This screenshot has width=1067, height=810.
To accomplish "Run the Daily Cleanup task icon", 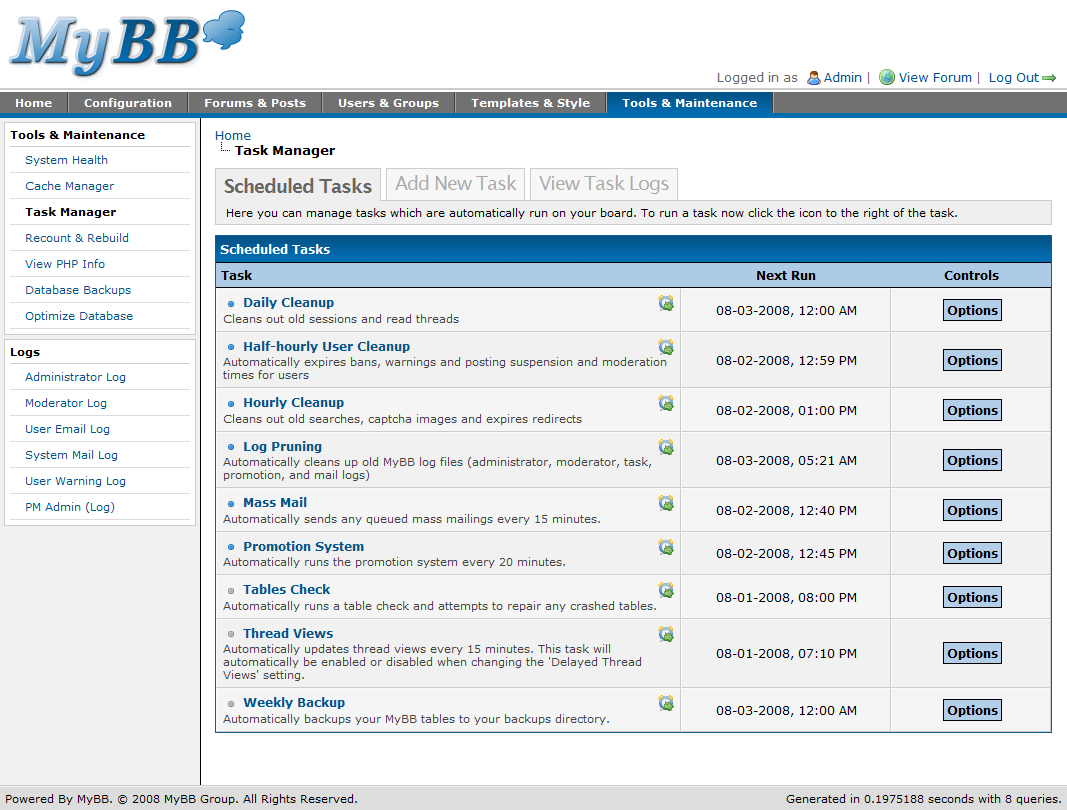I will coord(666,303).
